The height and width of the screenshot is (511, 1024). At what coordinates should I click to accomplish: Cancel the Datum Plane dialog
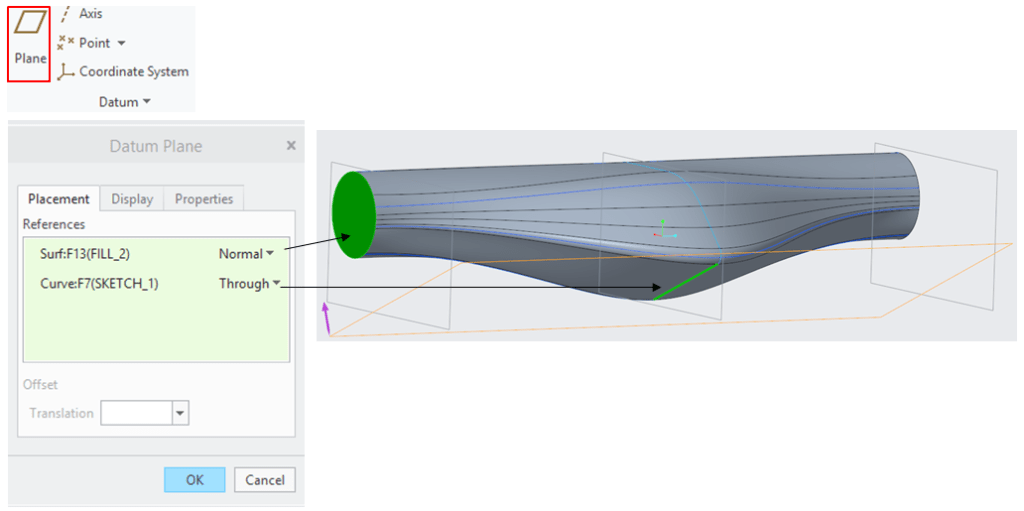[265, 480]
